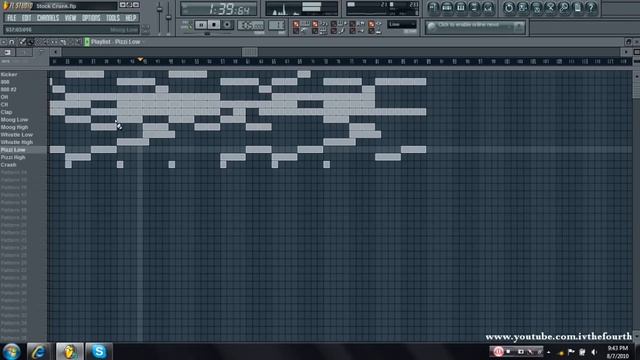The width and height of the screenshot is (640, 360).
Task: Open the CHANNELS menu
Action: [48, 18]
